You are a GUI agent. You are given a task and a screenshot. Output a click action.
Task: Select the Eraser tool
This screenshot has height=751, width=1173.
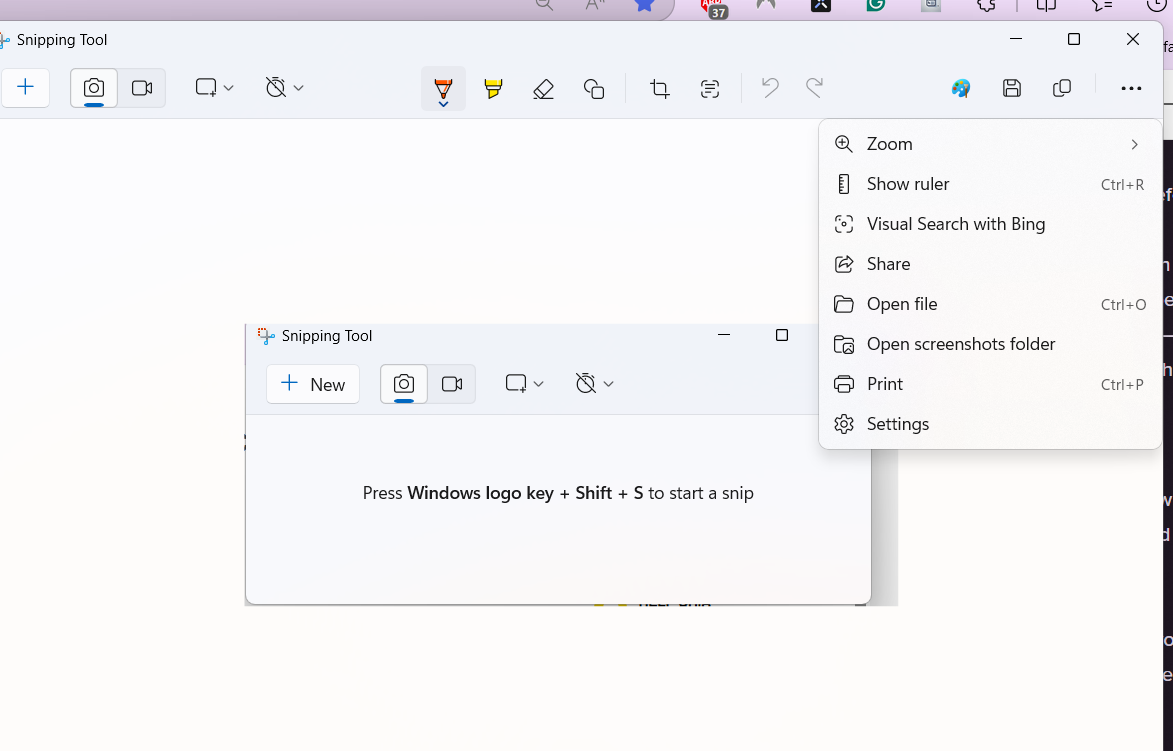point(543,88)
